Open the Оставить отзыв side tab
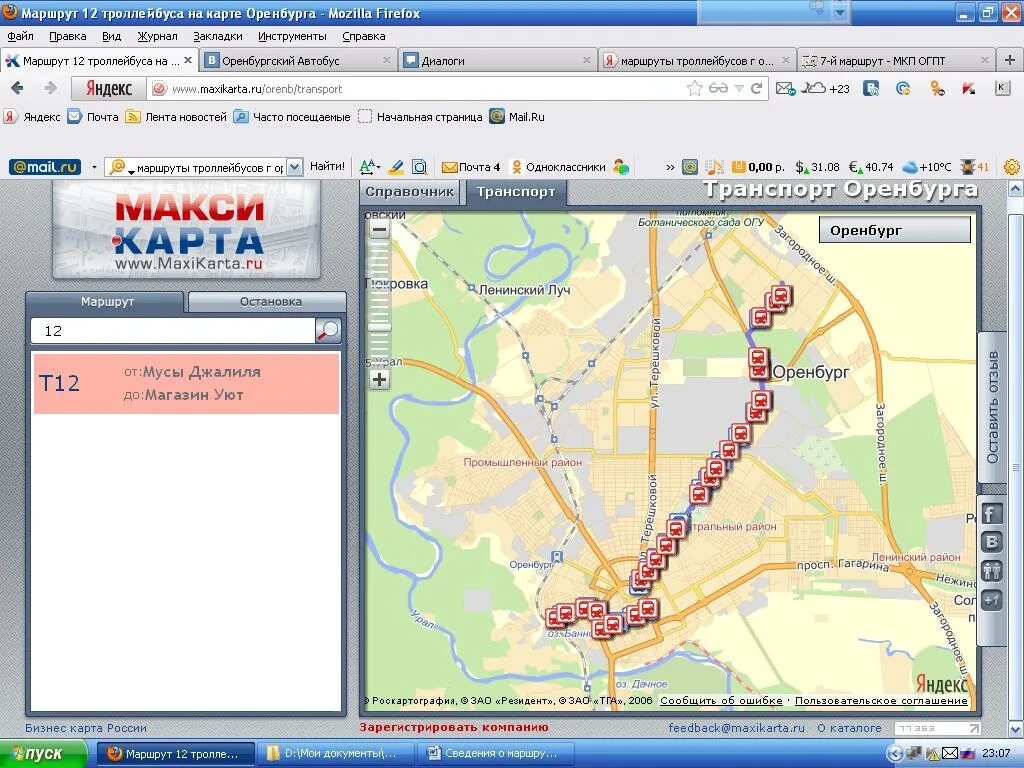The image size is (1024, 768). coord(992,408)
